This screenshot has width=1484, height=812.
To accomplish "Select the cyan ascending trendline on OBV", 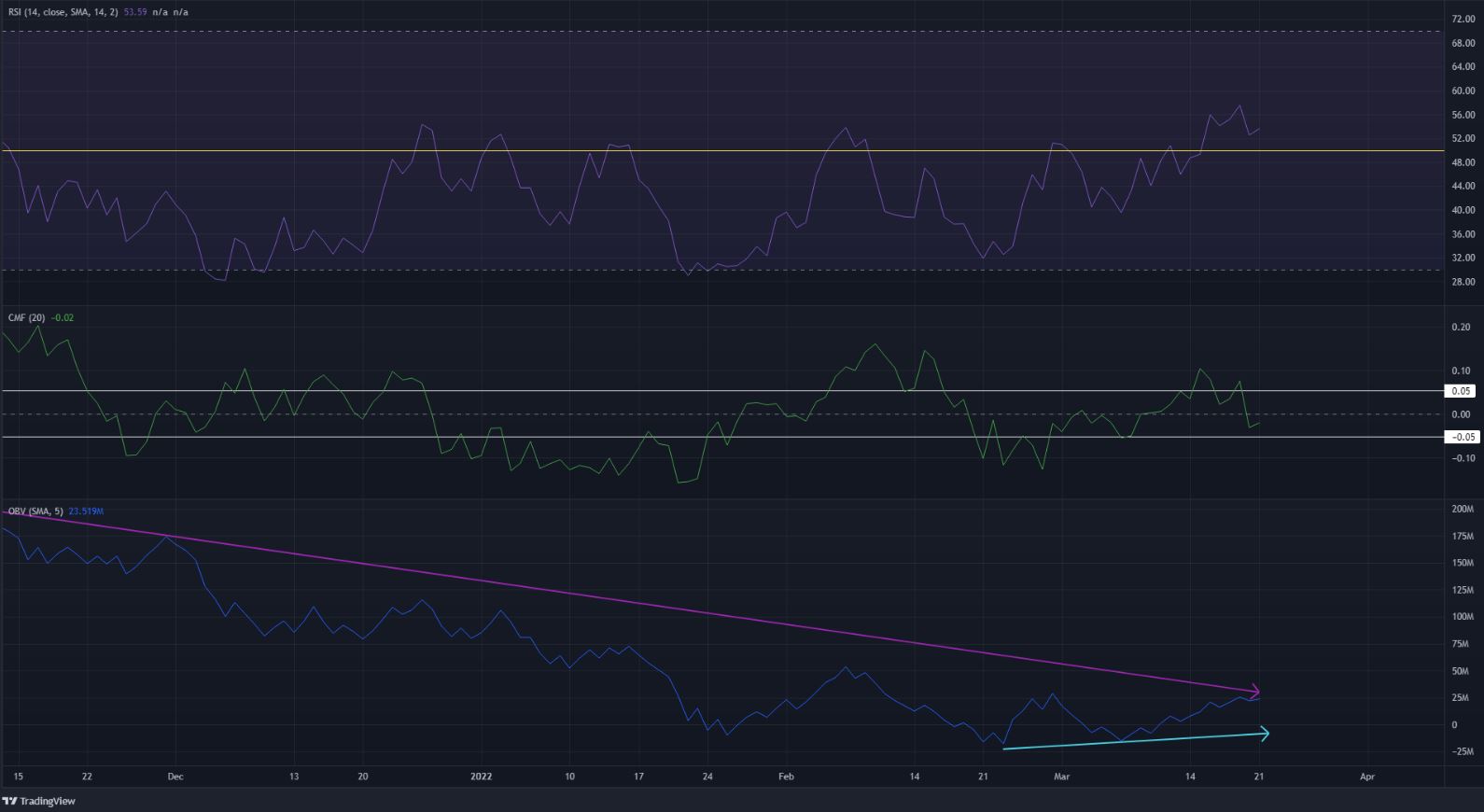I will click(x=1134, y=741).
